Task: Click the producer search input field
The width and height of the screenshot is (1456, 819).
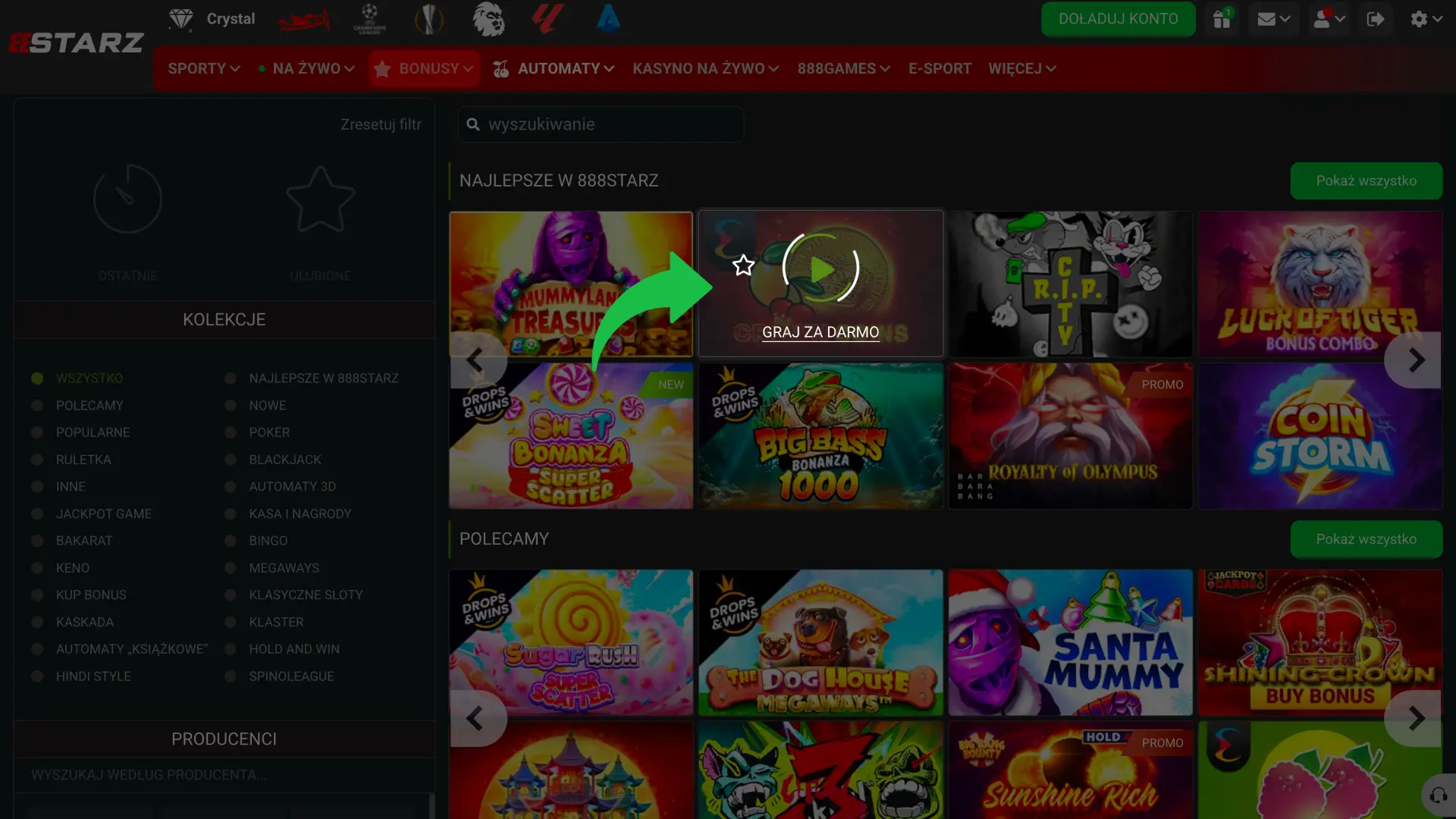Action: pyautogui.click(x=224, y=775)
